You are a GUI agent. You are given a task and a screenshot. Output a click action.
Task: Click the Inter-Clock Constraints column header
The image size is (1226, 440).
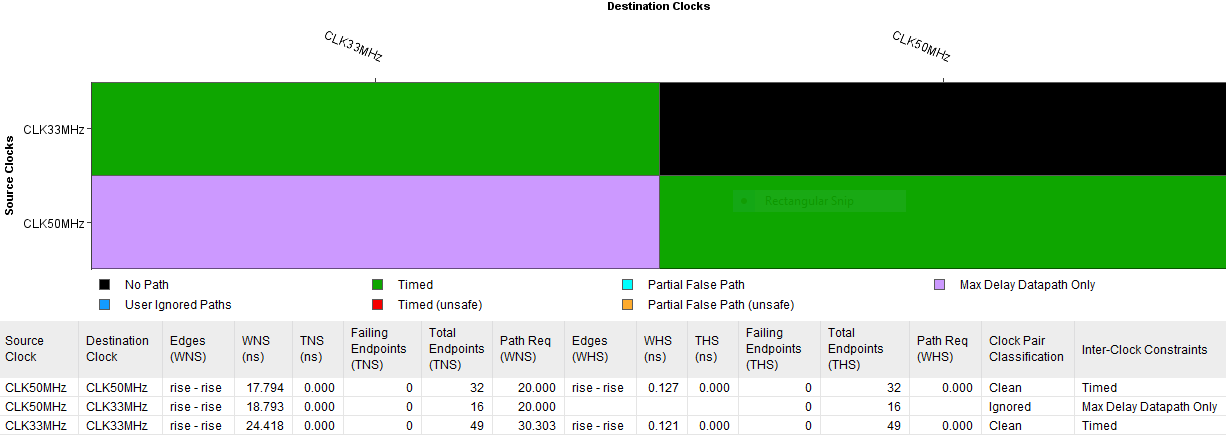[1150, 349]
